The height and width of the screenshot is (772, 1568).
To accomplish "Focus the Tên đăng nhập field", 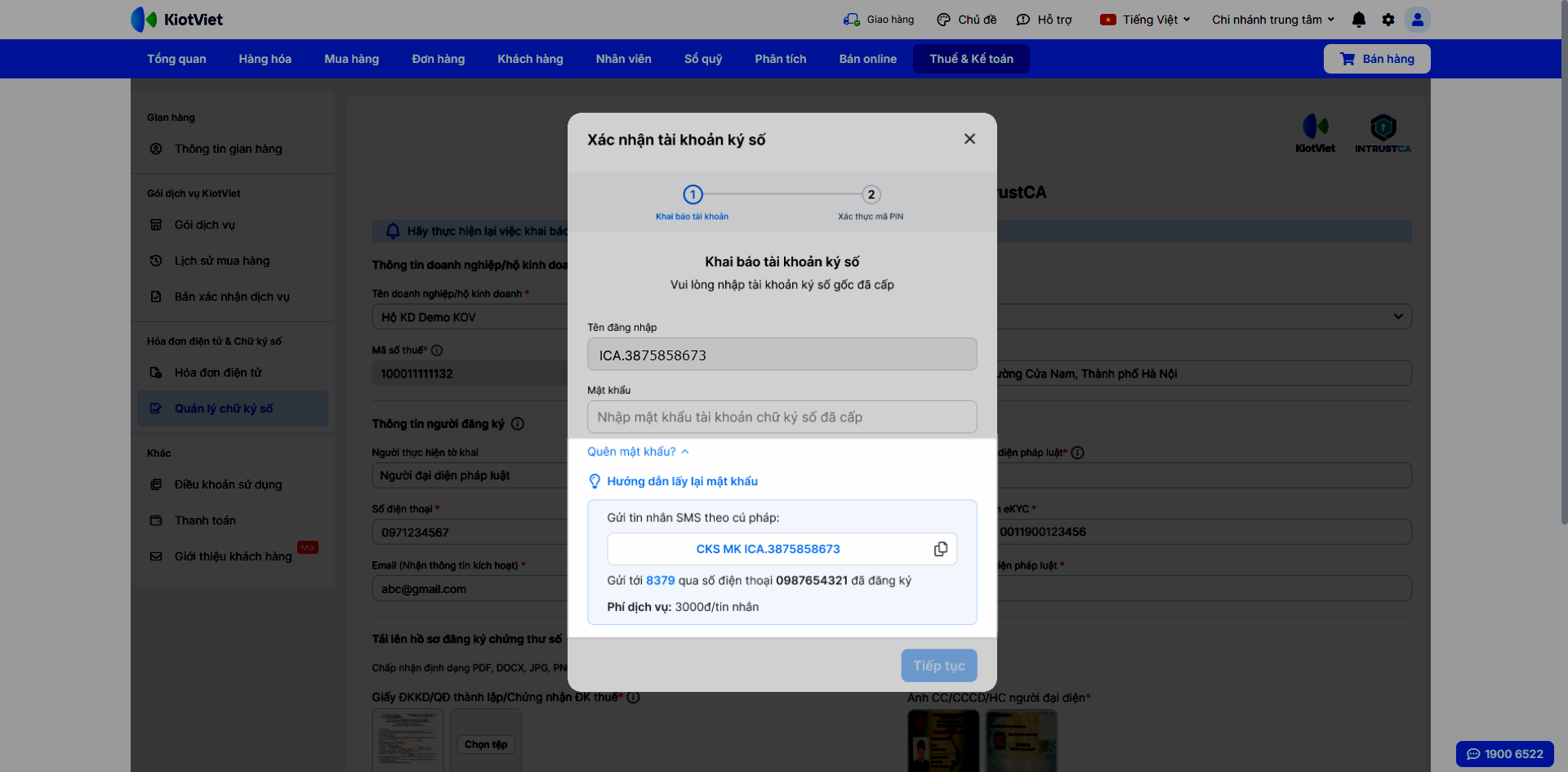I will [782, 355].
